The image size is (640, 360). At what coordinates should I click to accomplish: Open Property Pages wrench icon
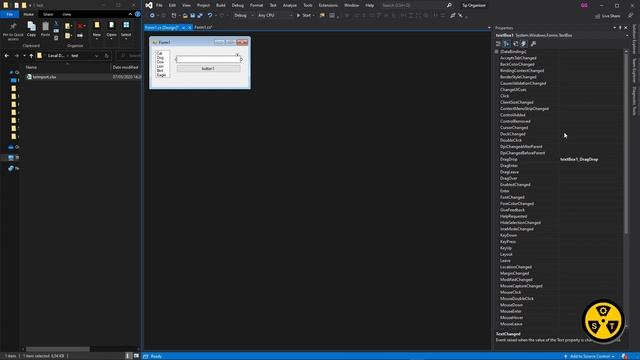point(533,44)
